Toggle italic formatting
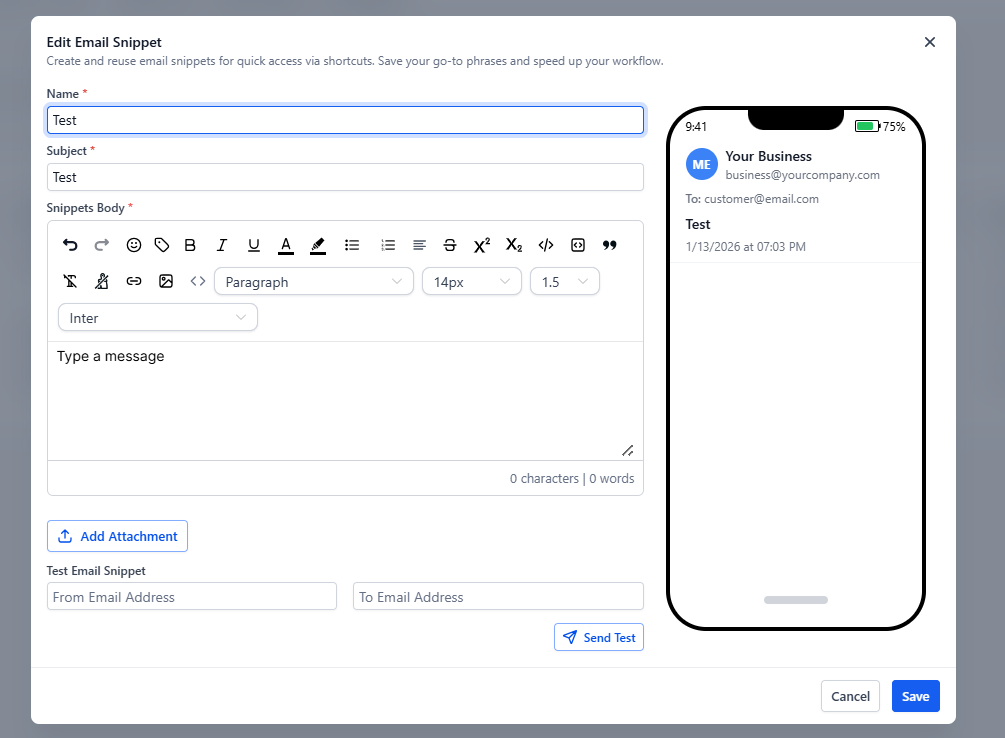 [x=222, y=245]
